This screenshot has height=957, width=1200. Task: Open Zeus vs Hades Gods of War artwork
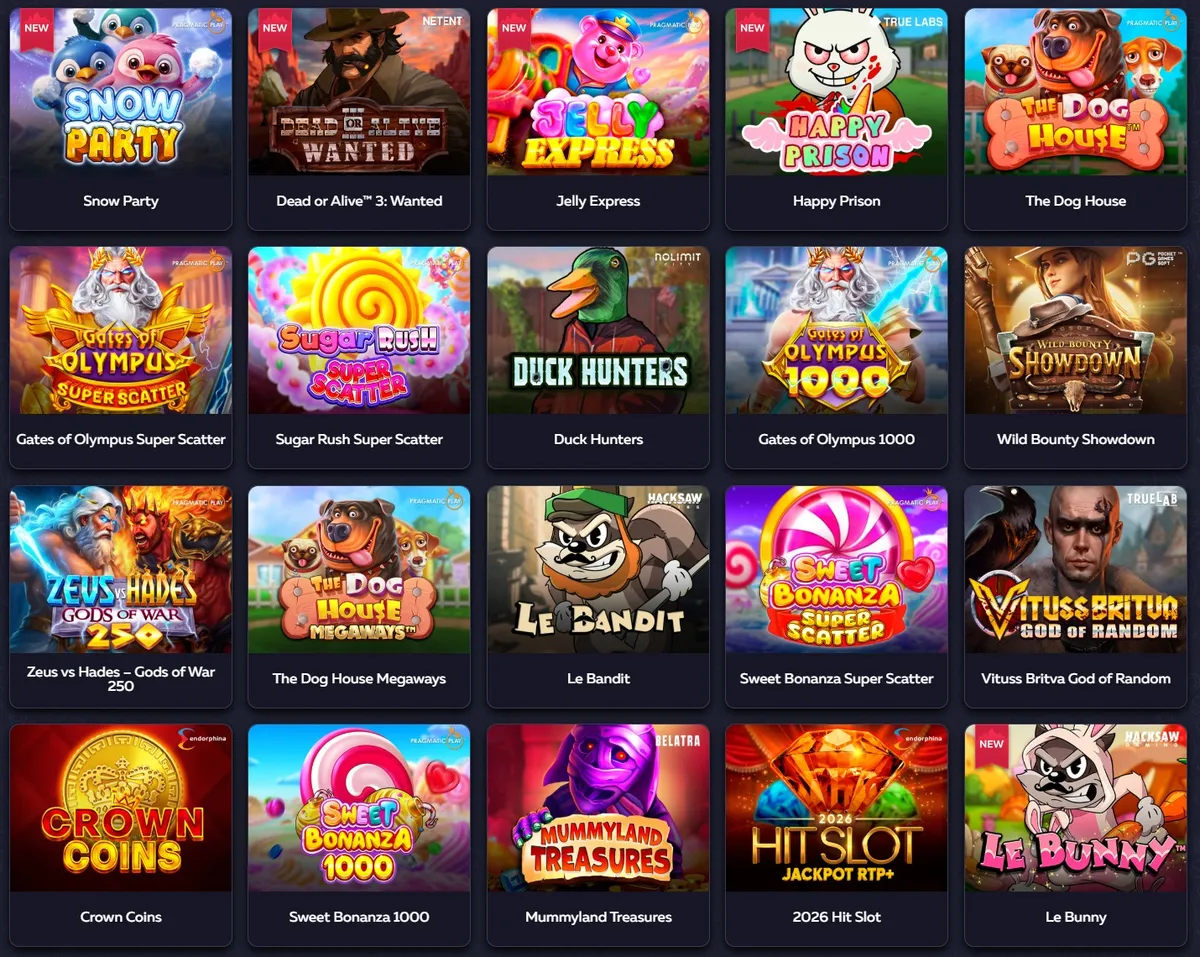(x=121, y=569)
